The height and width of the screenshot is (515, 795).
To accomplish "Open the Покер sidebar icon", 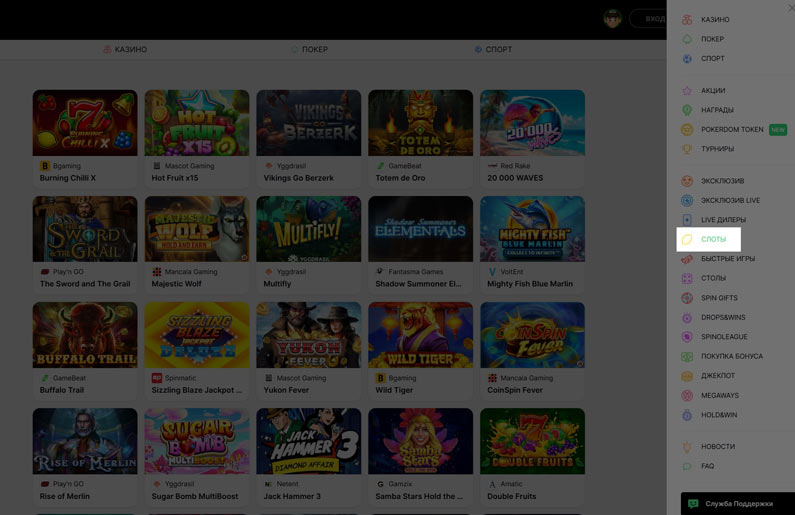I will click(687, 39).
